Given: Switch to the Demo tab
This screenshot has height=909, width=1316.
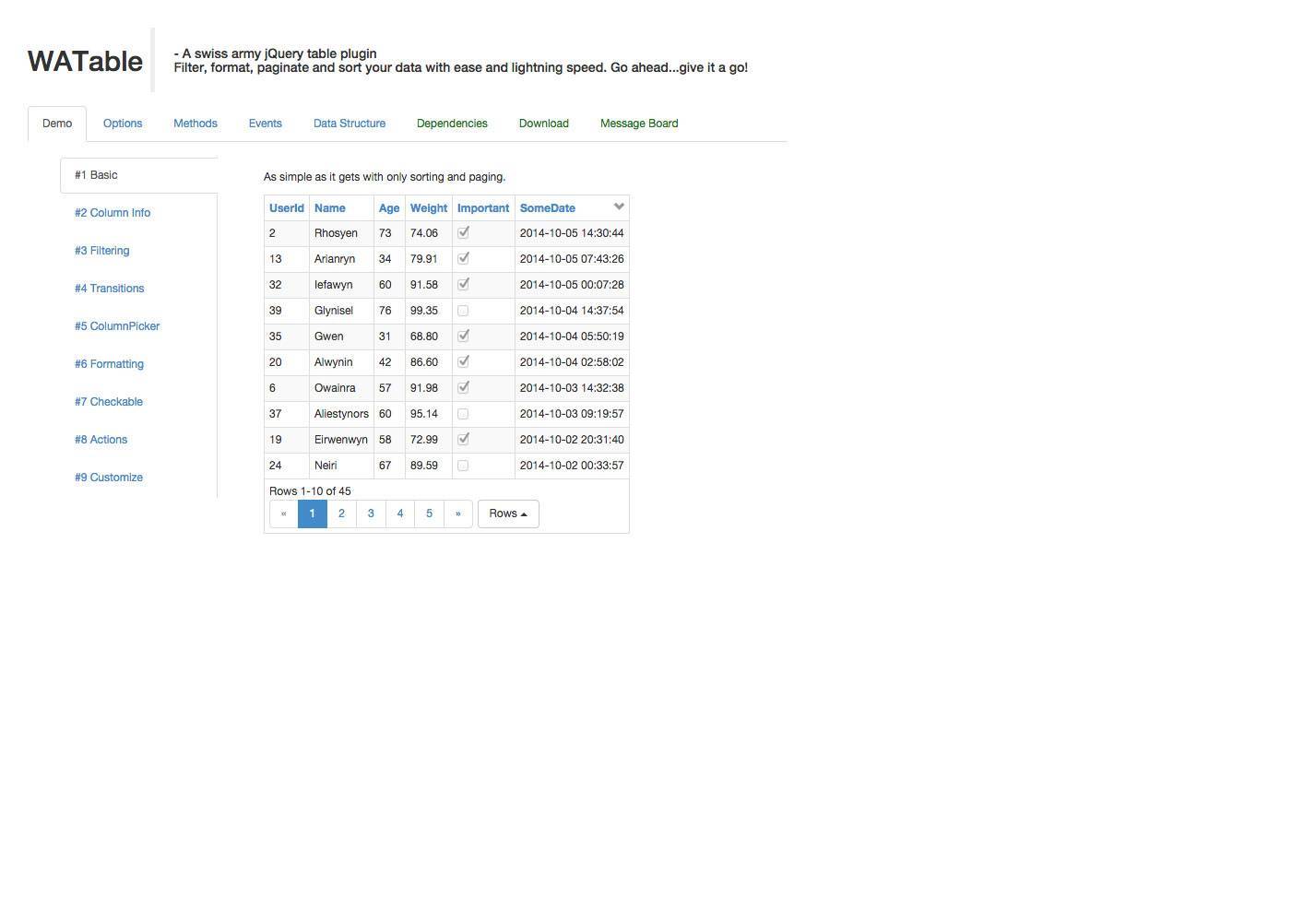Looking at the screenshot, I should (x=57, y=124).
